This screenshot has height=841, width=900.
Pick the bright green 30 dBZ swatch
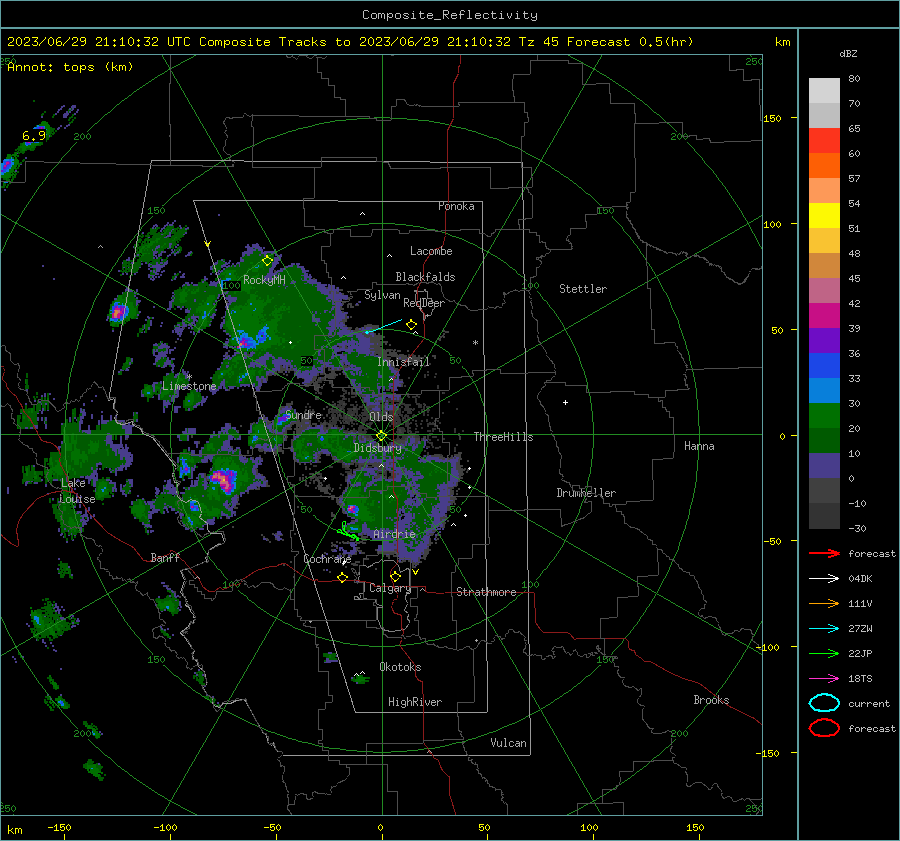(x=824, y=416)
